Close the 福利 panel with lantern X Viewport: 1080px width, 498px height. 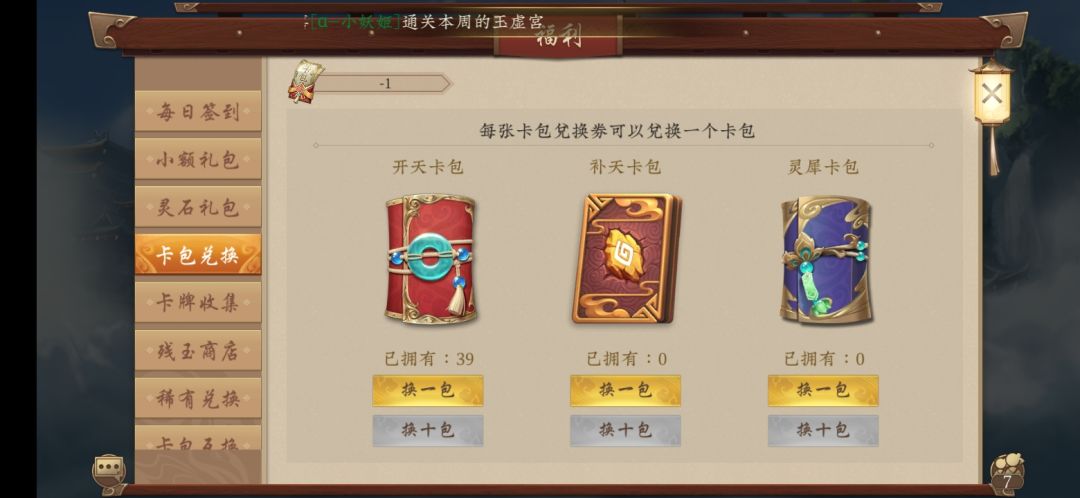991,94
